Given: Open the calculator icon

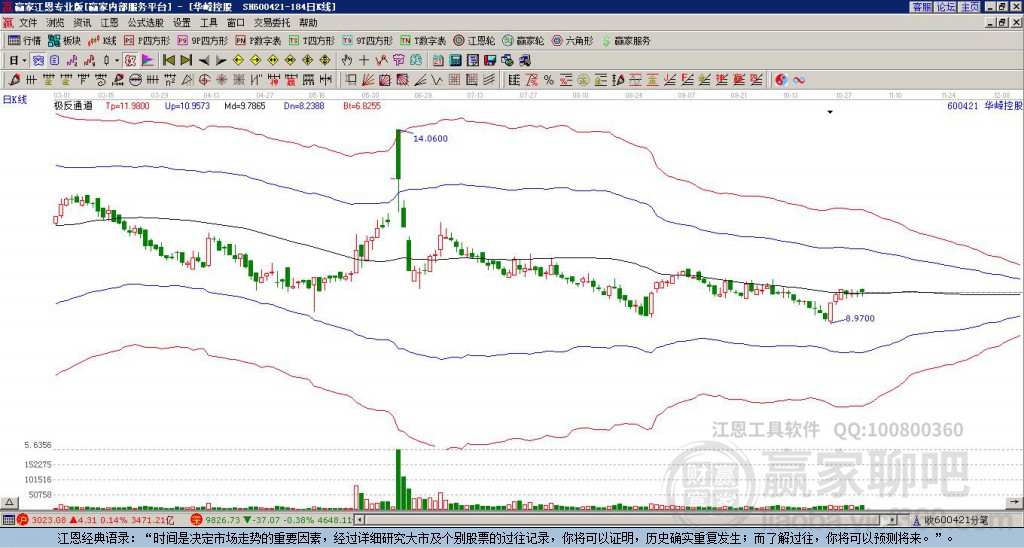Looking at the screenshot, I should click(x=455, y=61).
